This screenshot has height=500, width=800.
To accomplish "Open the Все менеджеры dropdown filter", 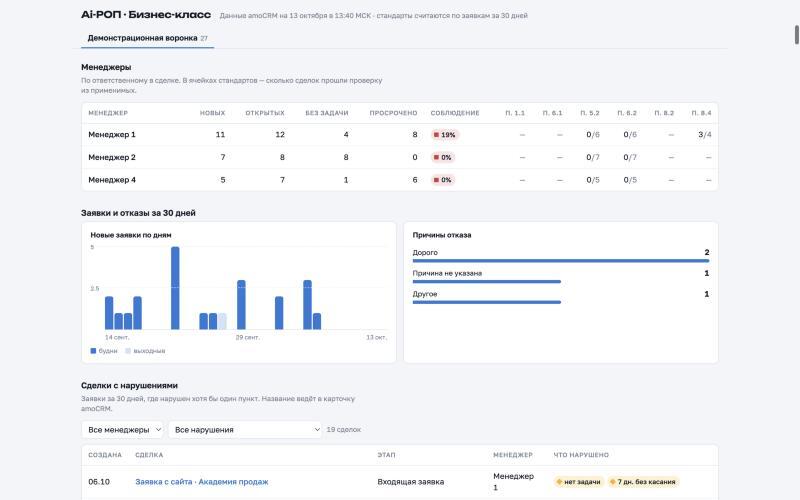I will pyautogui.click(x=122, y=430).
